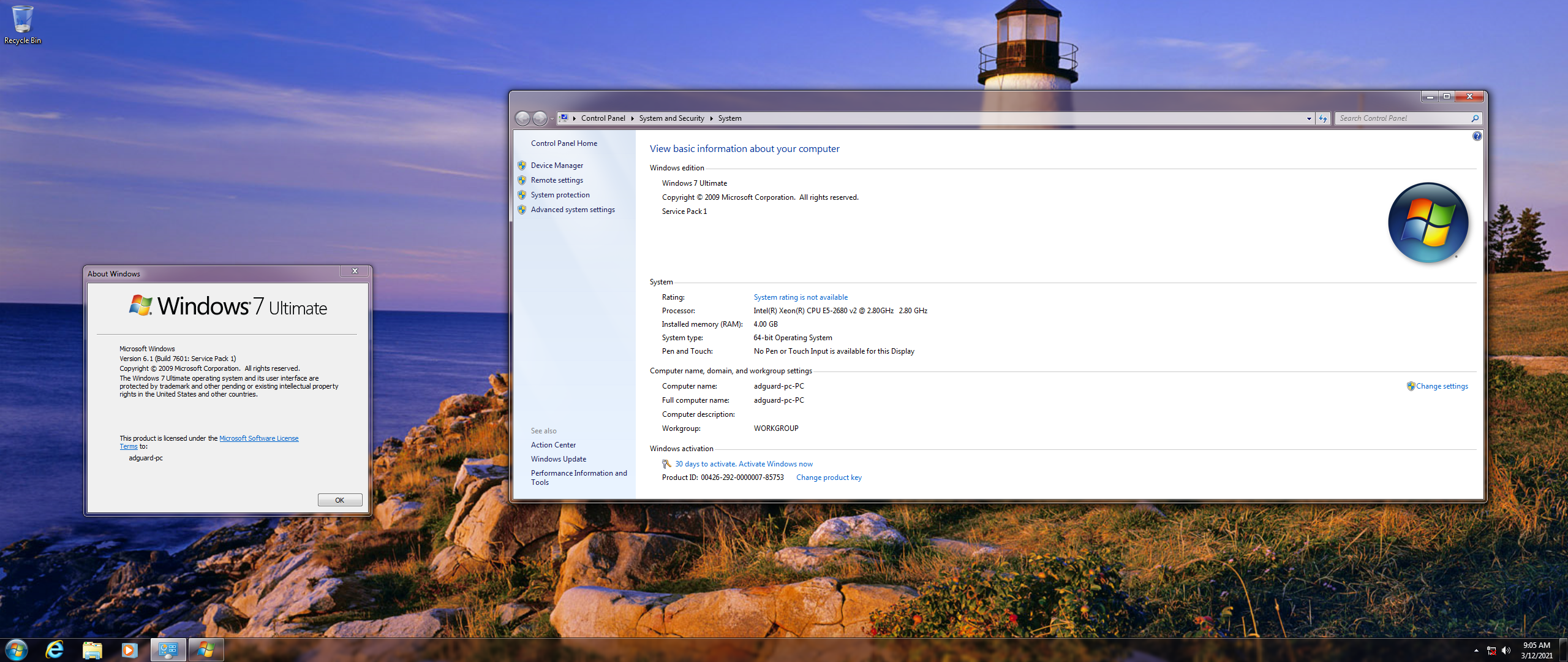1568x662 pixels.
Task: Open network status tray icon
Action: [x=1491, y=650]
